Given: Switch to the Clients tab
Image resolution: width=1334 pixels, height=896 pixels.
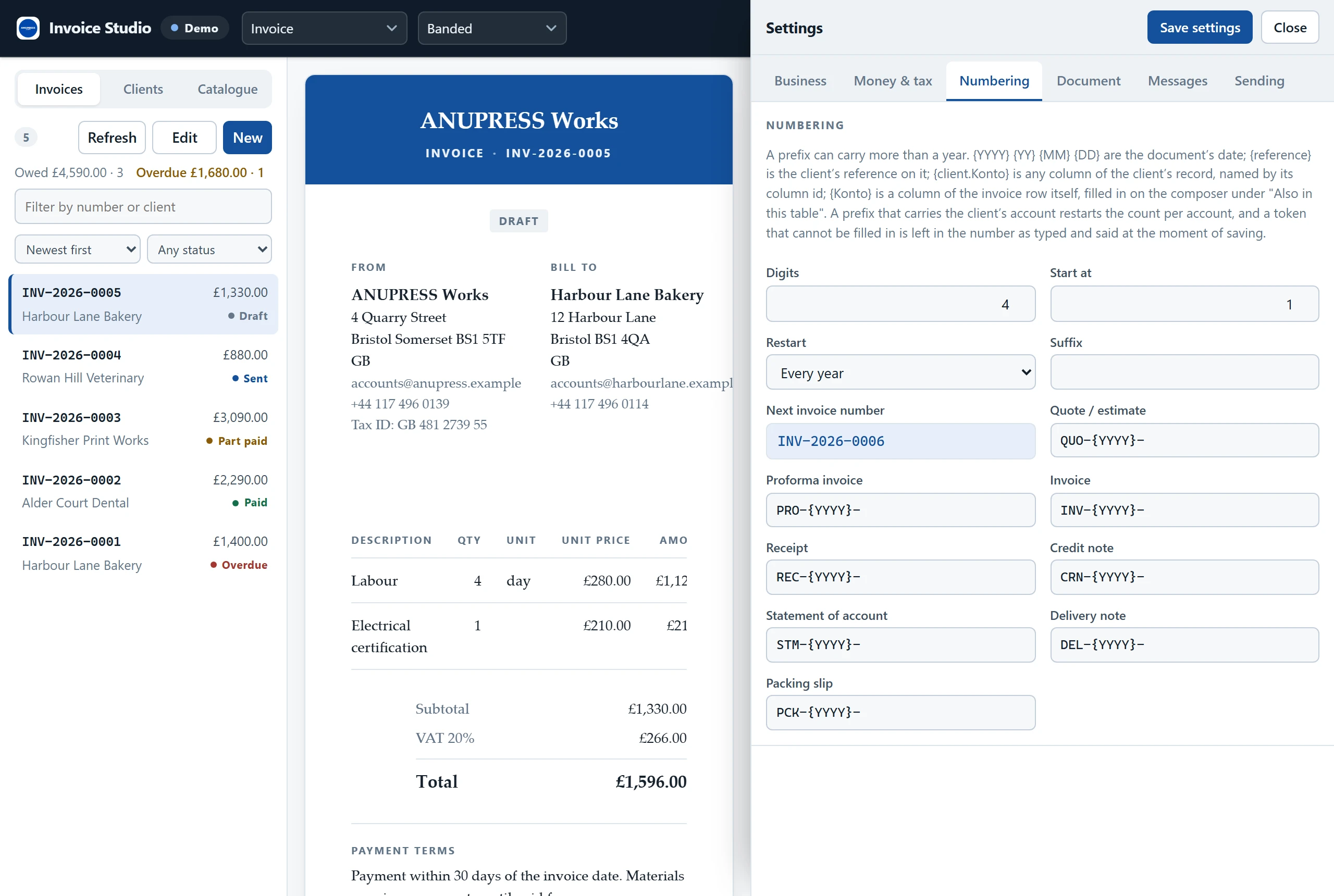Looking at the screenshot, I should [143, 89].
